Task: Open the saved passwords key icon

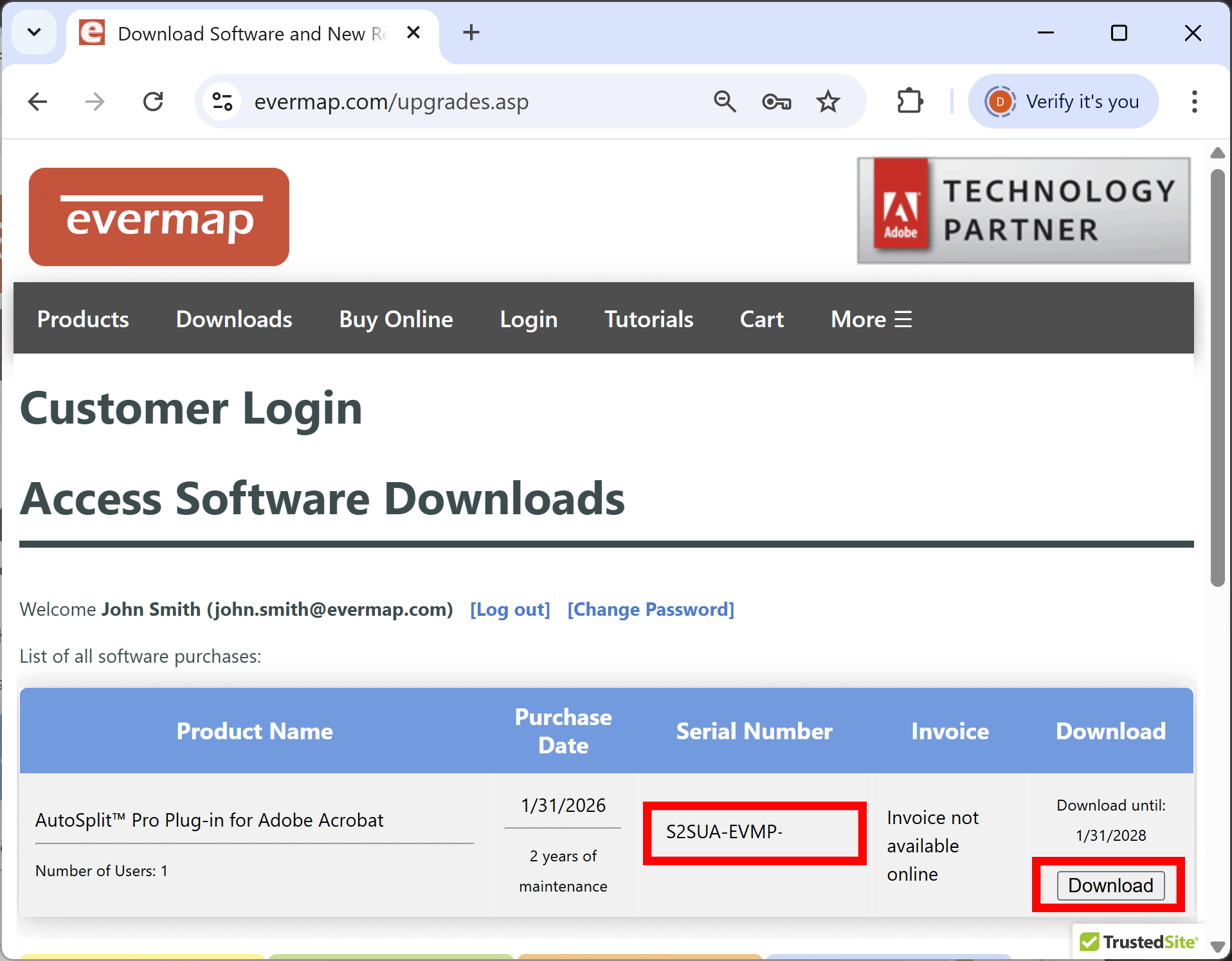Action: [x=776, y=102]
